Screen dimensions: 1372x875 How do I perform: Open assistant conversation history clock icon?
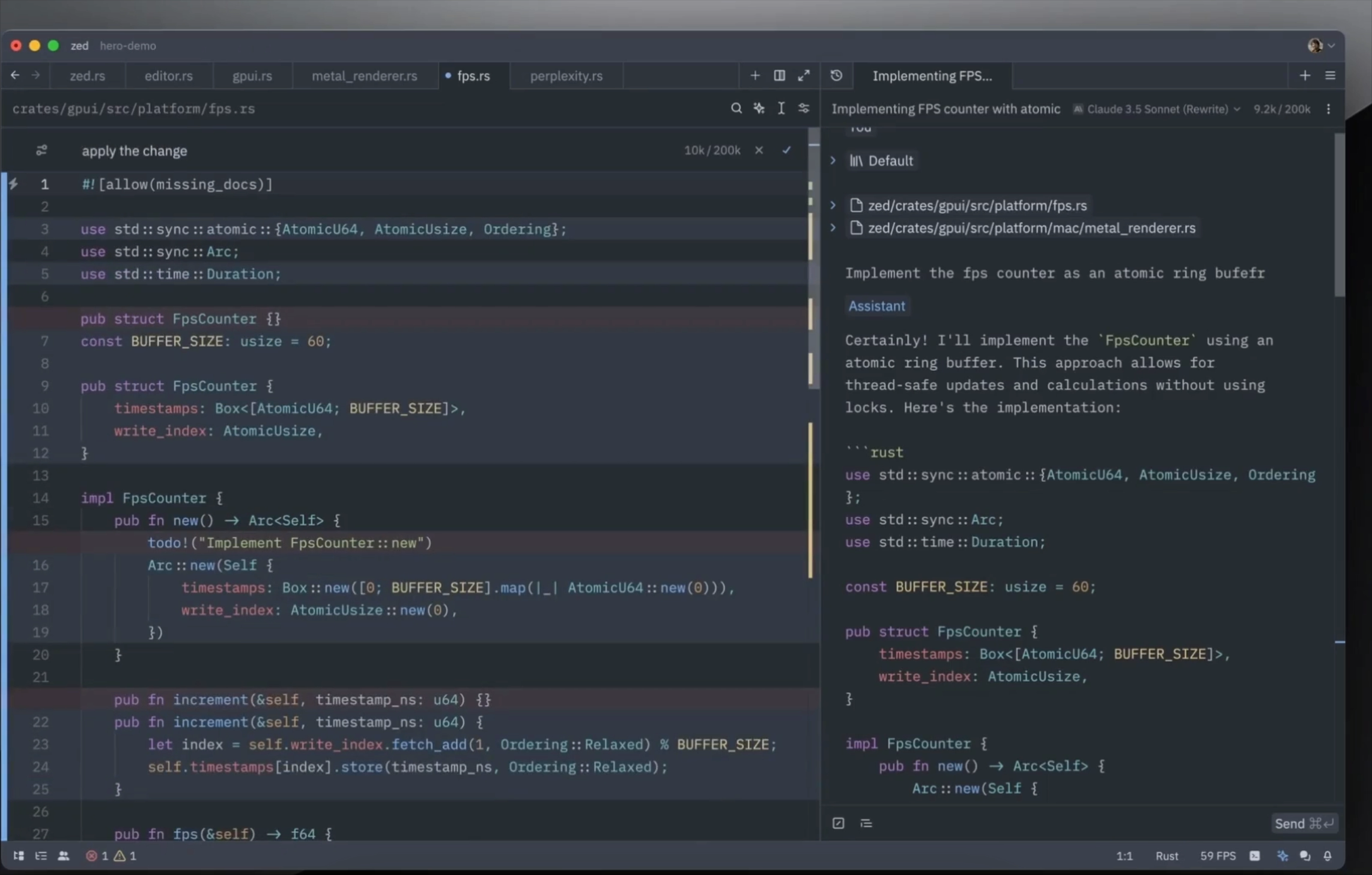pos(836,76)
